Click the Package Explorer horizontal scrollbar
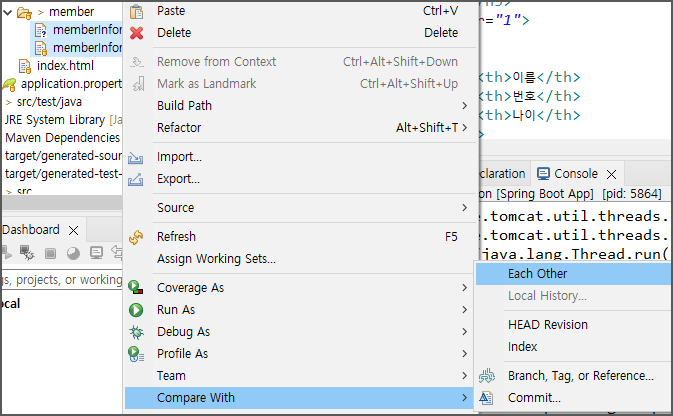The width and height of the screenshot is (673, 416). click(62, 203)
